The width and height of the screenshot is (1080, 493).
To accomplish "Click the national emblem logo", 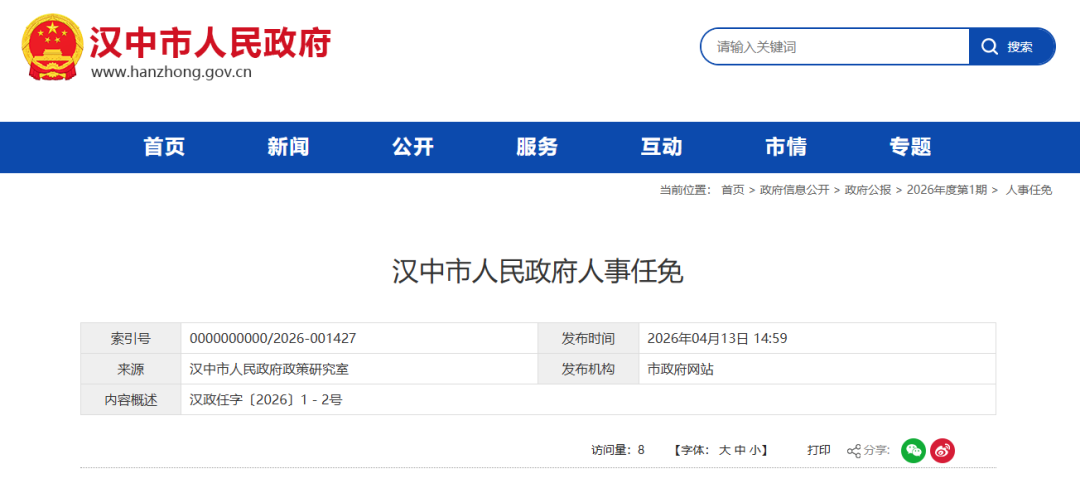I will 51,47.
